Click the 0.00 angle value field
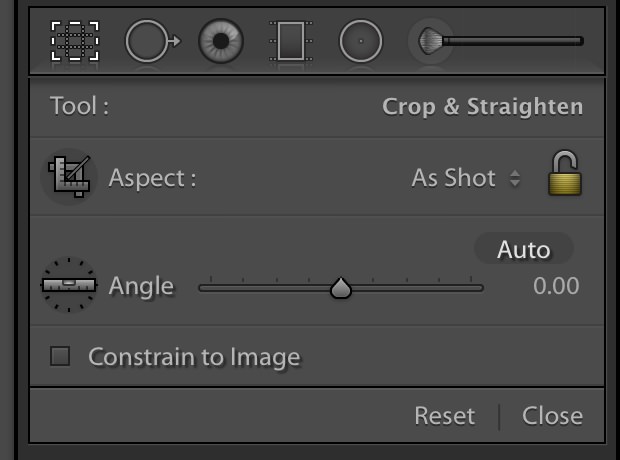 pos(556,286)
